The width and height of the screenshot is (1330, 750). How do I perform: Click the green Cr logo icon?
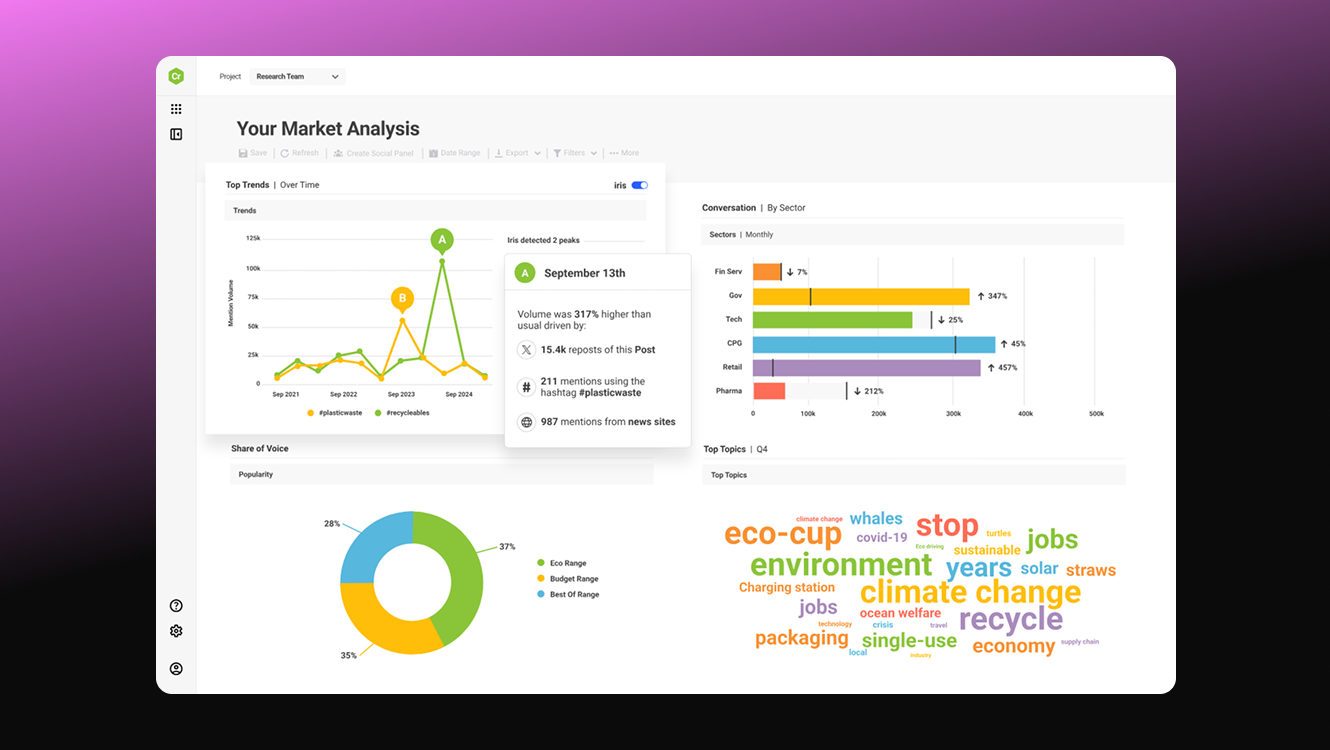[176, 76]
